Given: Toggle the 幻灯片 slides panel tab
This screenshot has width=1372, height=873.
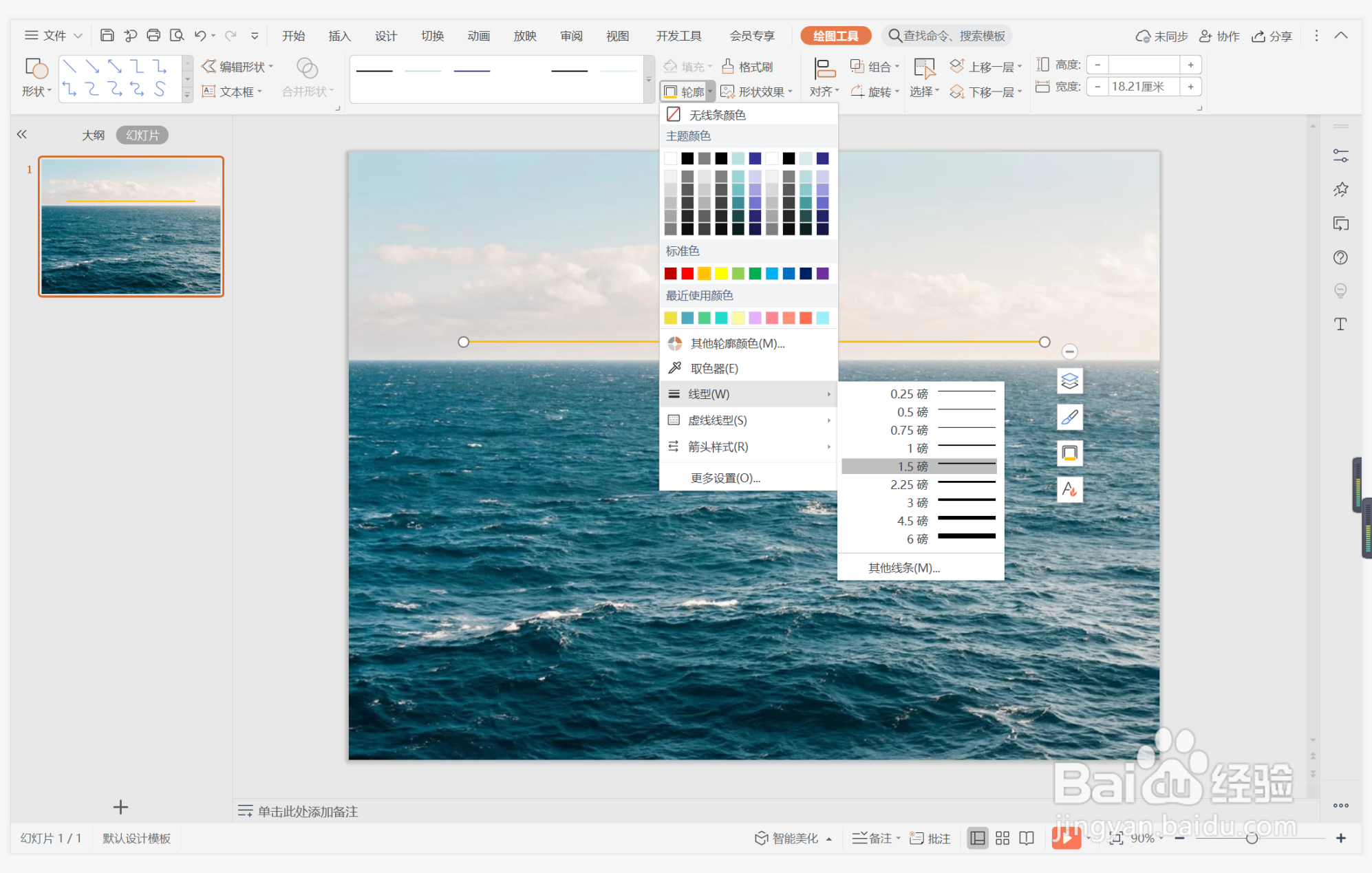Looking at the screenshot, I should [x=142, y=135].
